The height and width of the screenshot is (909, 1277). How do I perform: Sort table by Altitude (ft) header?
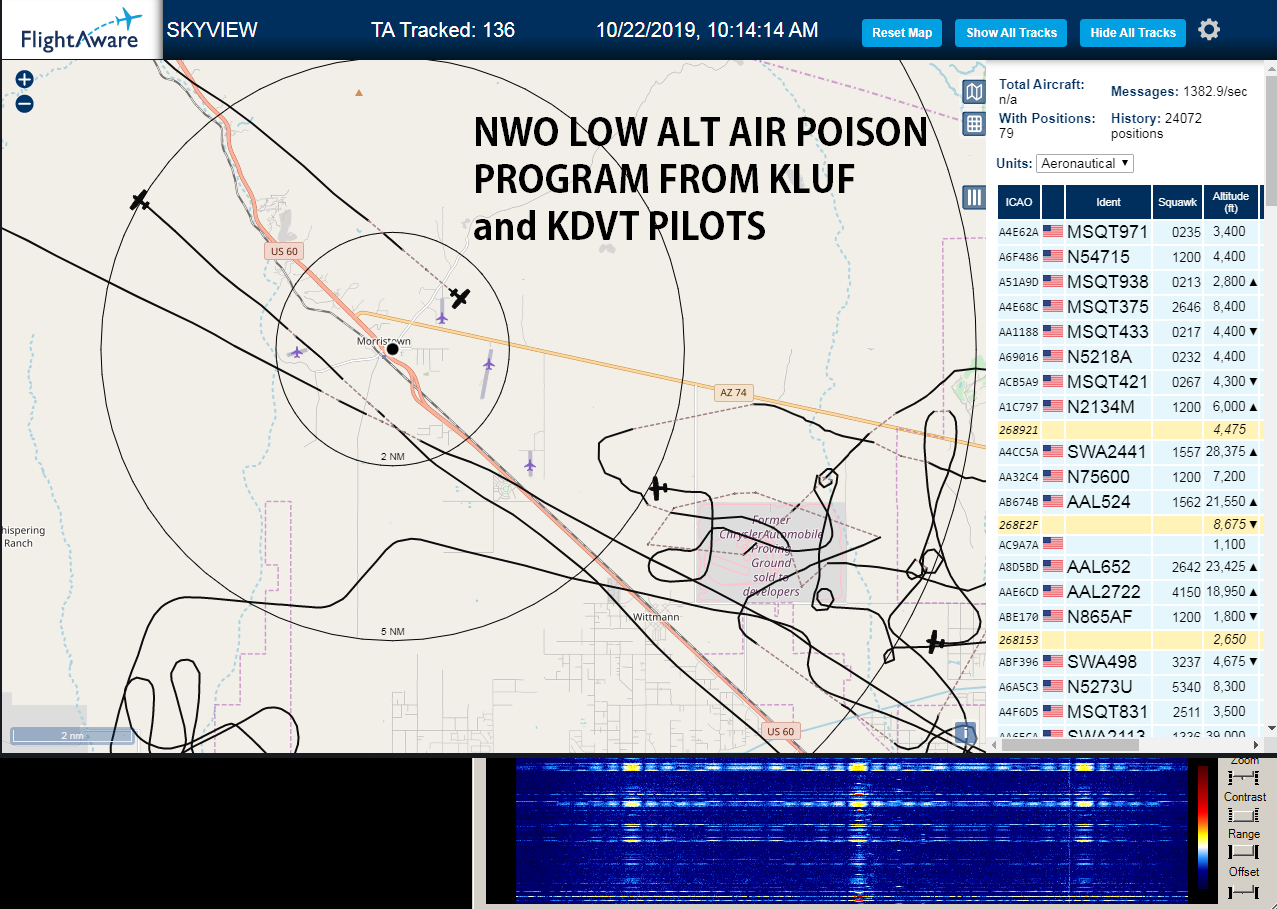pos(1231,202)
